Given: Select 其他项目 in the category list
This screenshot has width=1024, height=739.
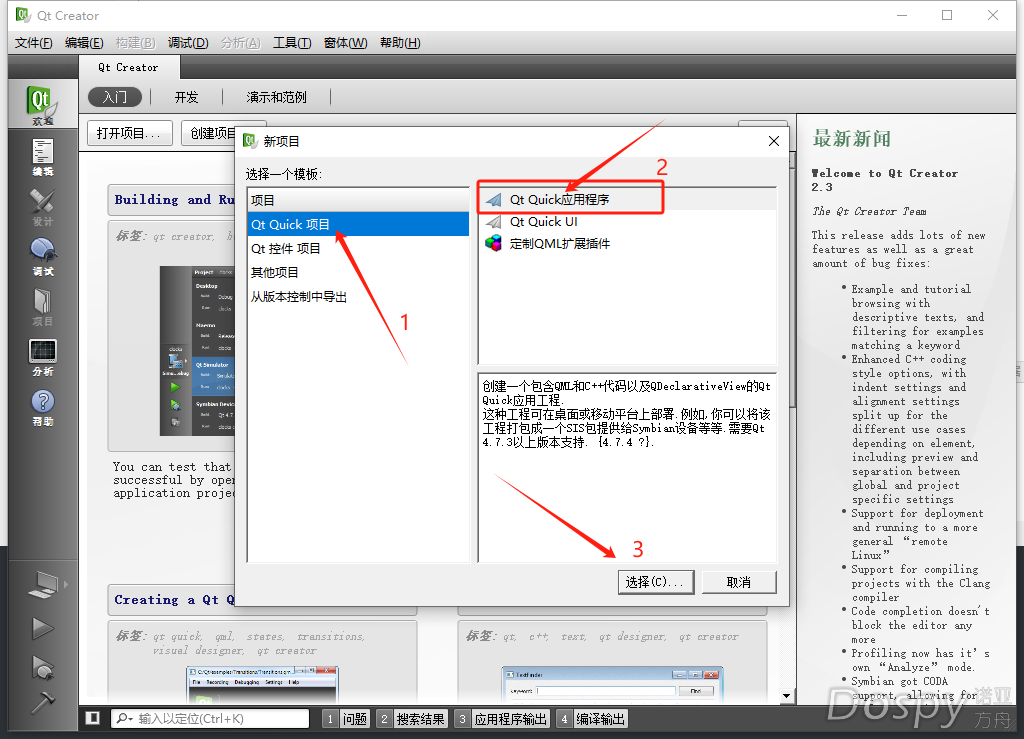Looking at the screenshot, I should coord(358,273).
